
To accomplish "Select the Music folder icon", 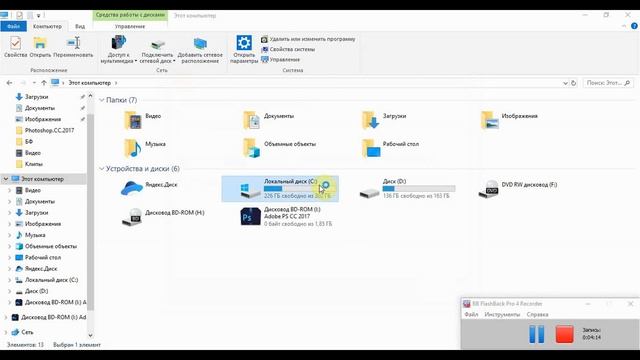I will 133,148.
